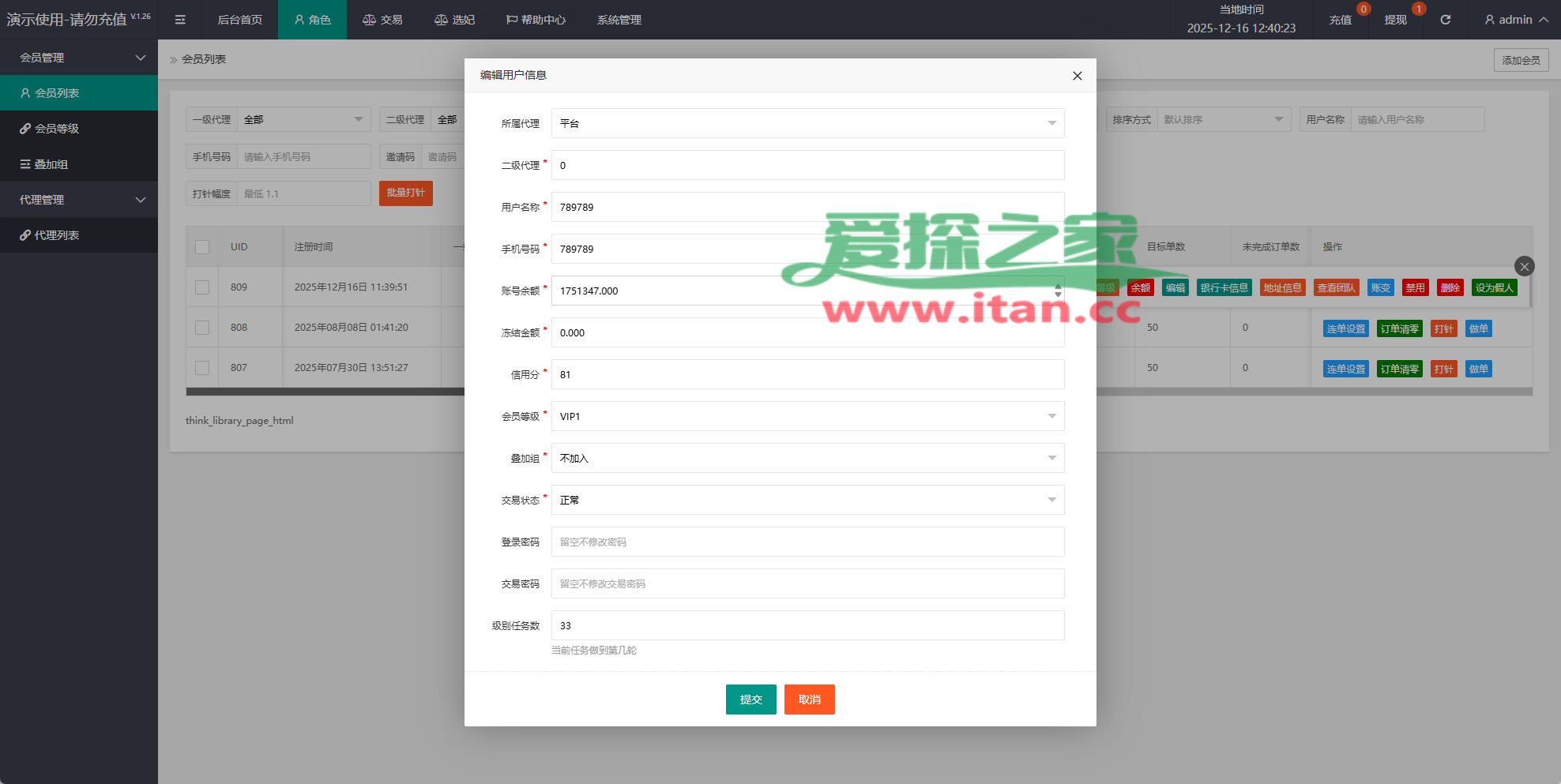Click the 账号余额 stepper arrows
The image size is (1561, 784).
tap(1058, 291)
